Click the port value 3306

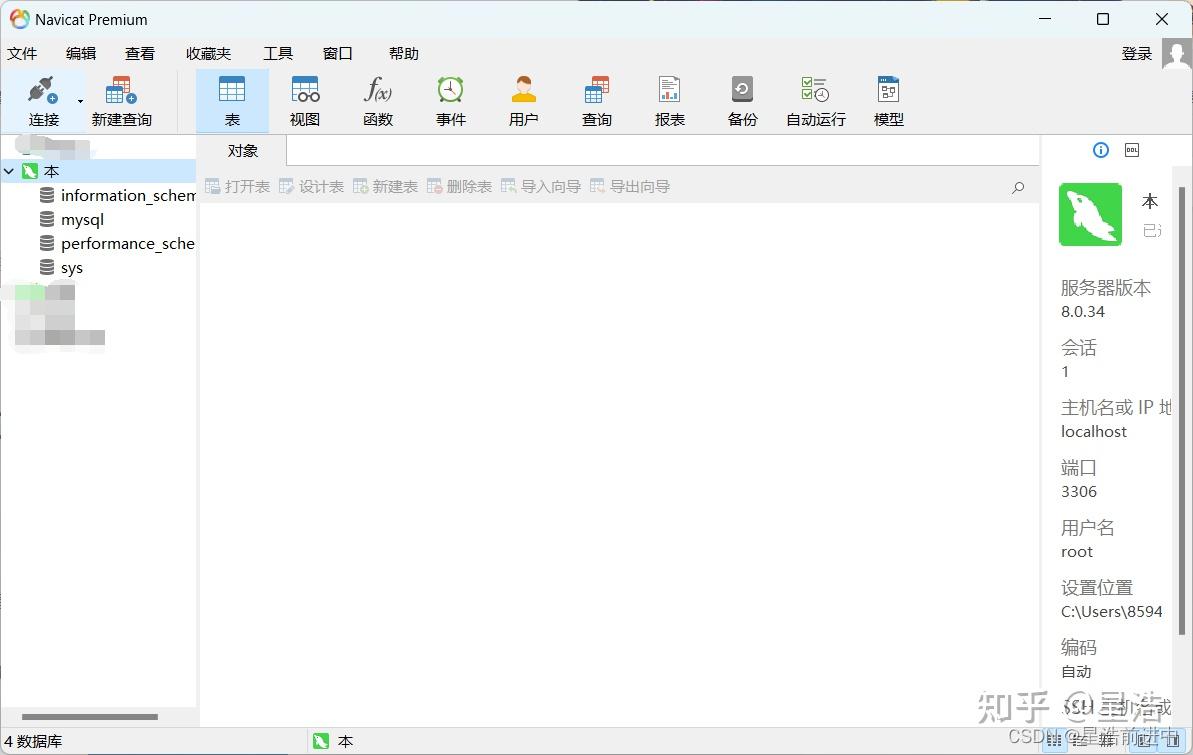click(x=1079, y=492)
